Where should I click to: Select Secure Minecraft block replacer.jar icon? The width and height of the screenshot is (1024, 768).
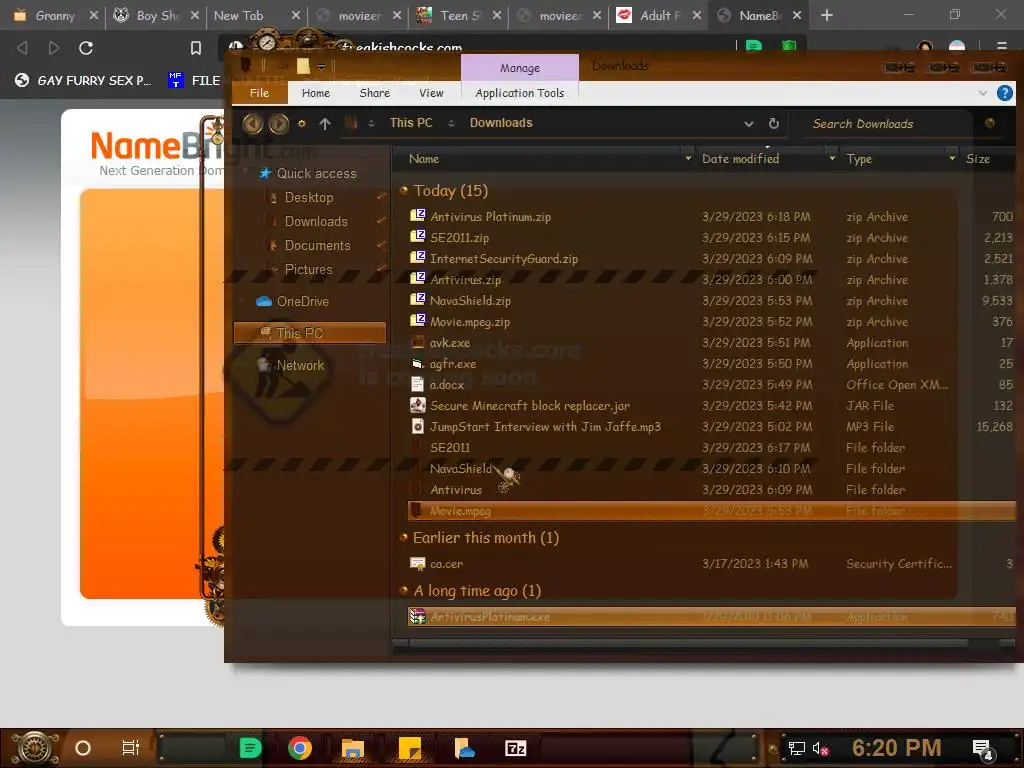point(417,405)
